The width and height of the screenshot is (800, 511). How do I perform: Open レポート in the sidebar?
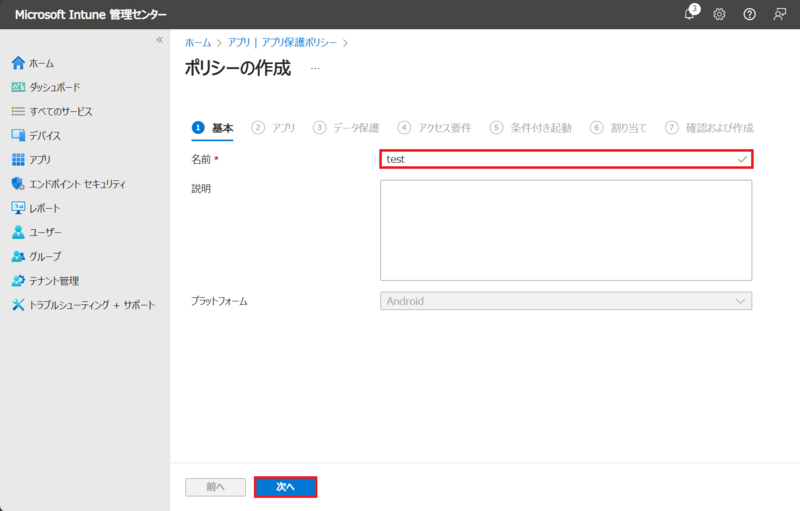(x=44, y=208)
